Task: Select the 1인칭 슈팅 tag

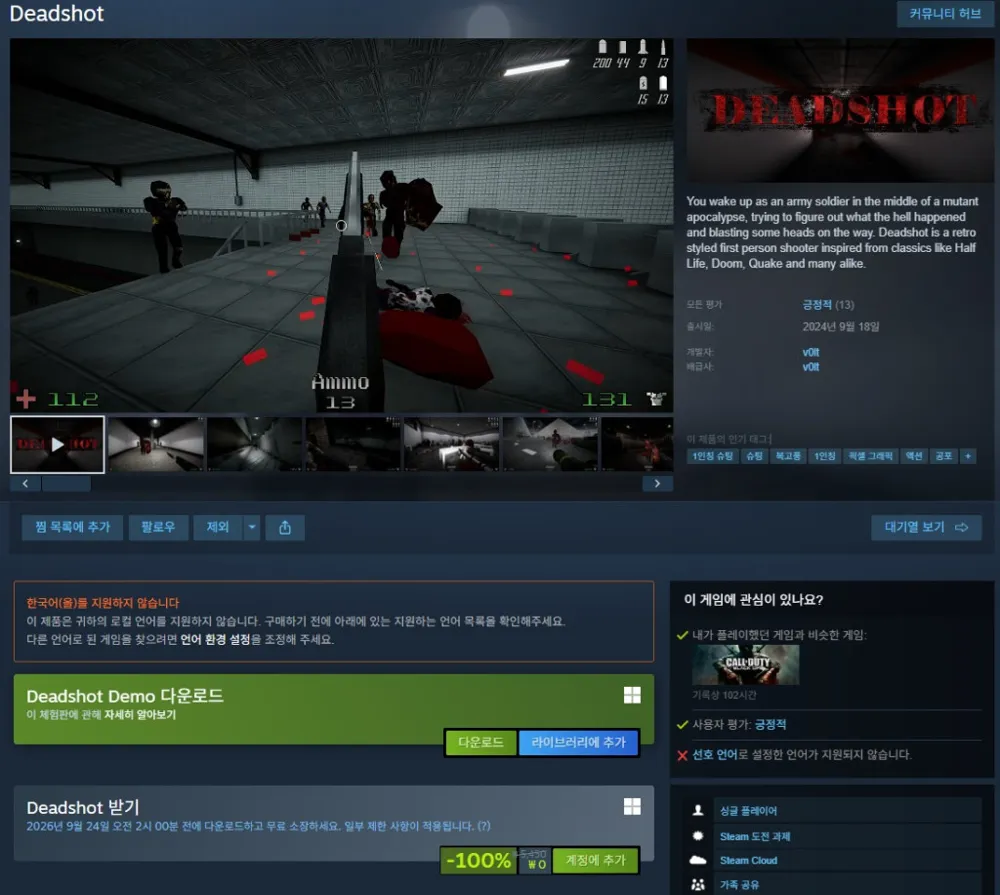Action: (x=712, y=456)
